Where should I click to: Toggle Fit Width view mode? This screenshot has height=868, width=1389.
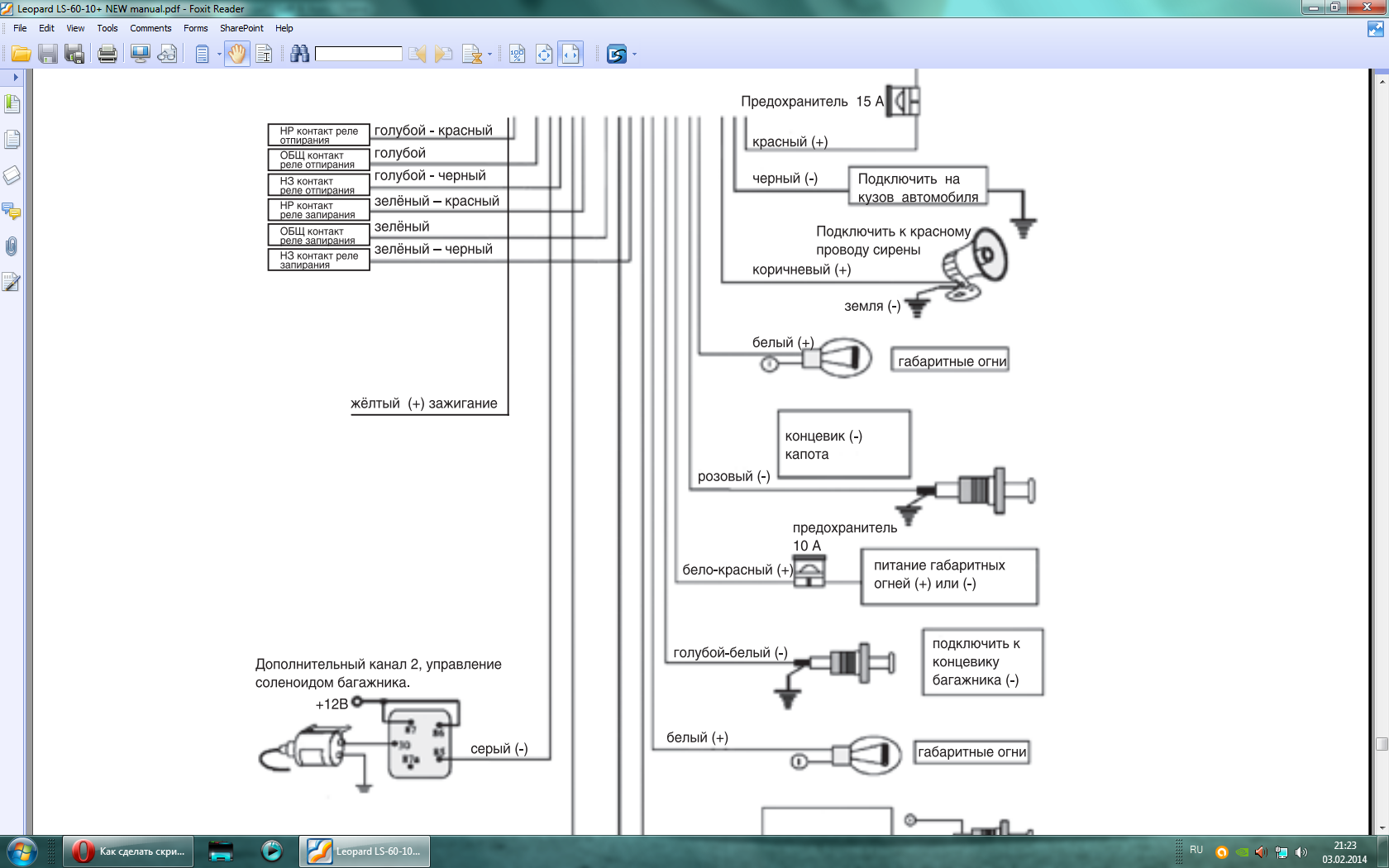point(570,55)
